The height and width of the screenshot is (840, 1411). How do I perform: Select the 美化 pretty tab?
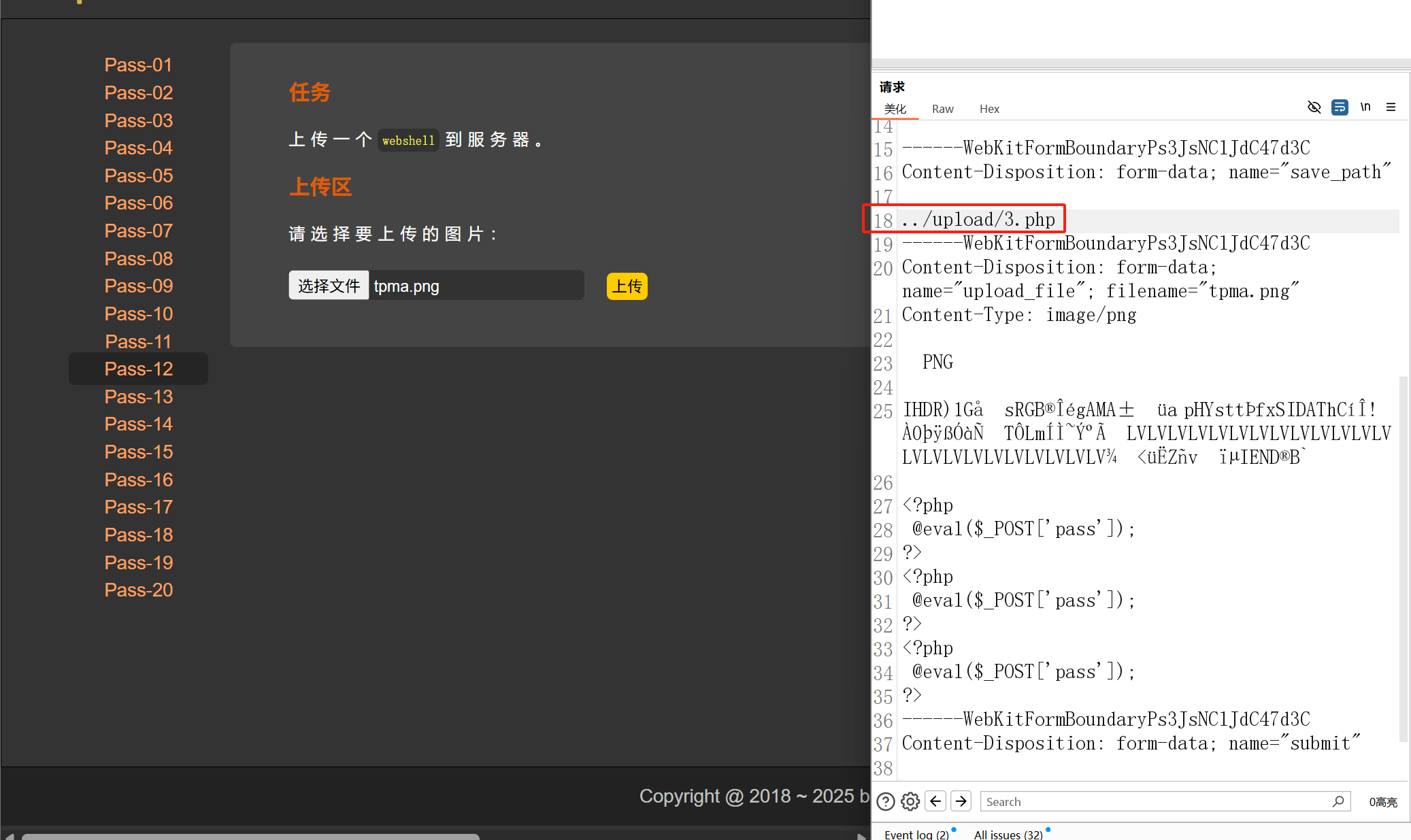(x=895, y=109)
